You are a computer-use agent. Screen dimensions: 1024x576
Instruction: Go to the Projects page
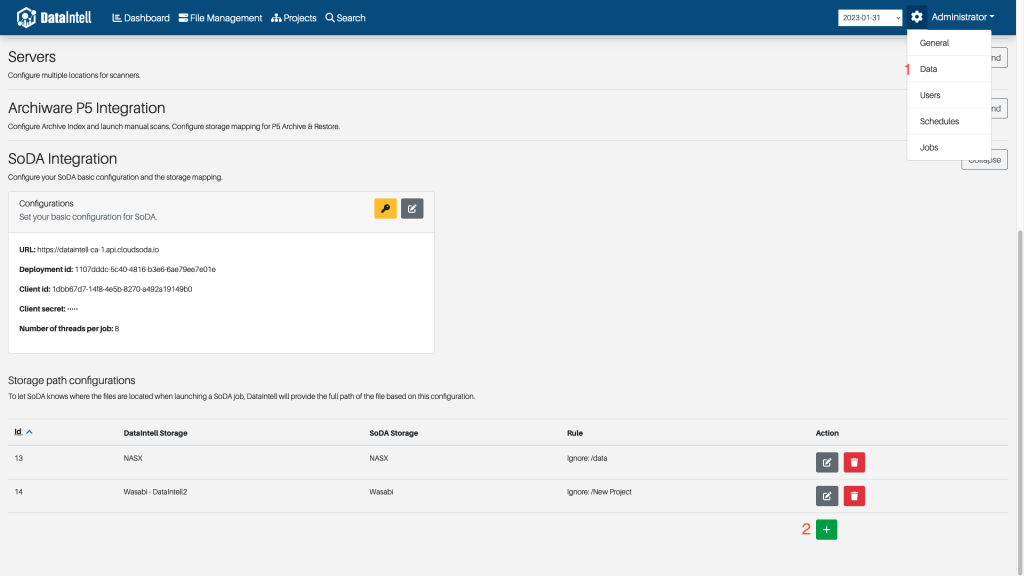pos(294,18)
